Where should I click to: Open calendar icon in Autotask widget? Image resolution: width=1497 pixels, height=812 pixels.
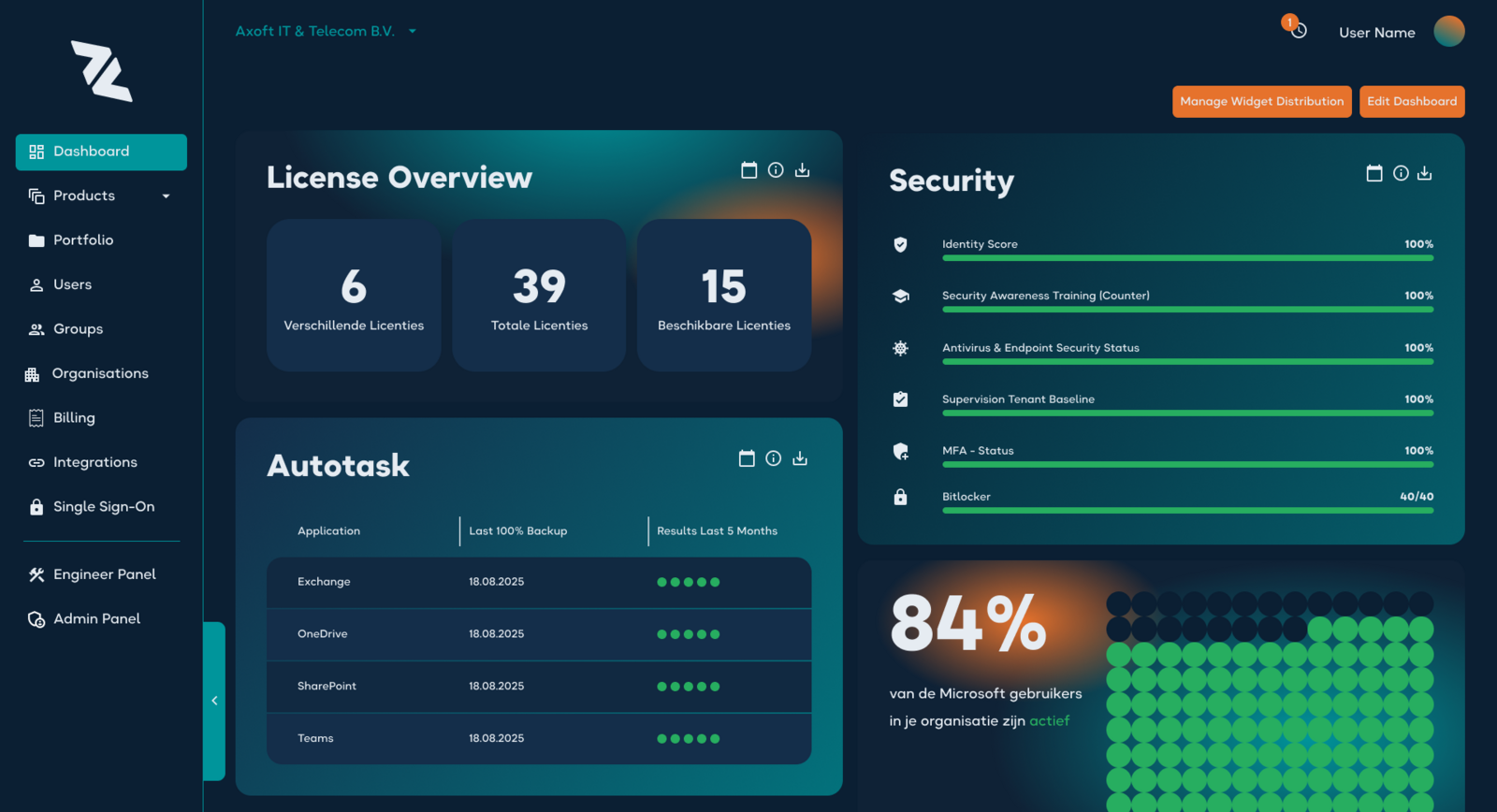[747, 458]
